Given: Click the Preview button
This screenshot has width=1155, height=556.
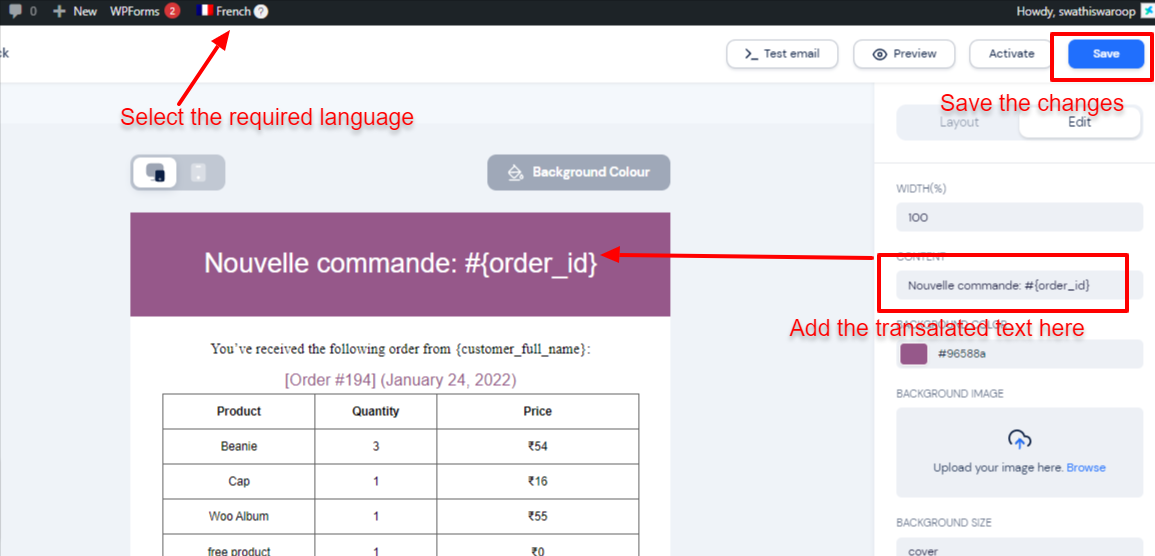Looking at the screenshot, I should [904, 54].
